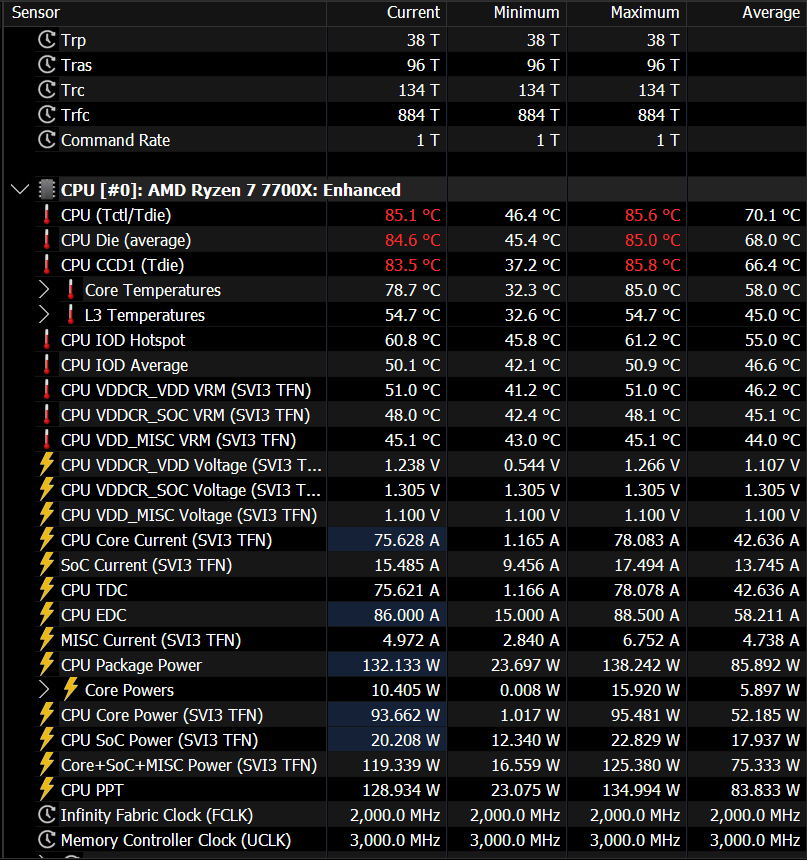Screen dimensions: 807x860
Task: Click the thermometer icon for CPU VDD_MISC VRM
Action: click(47, 440)
